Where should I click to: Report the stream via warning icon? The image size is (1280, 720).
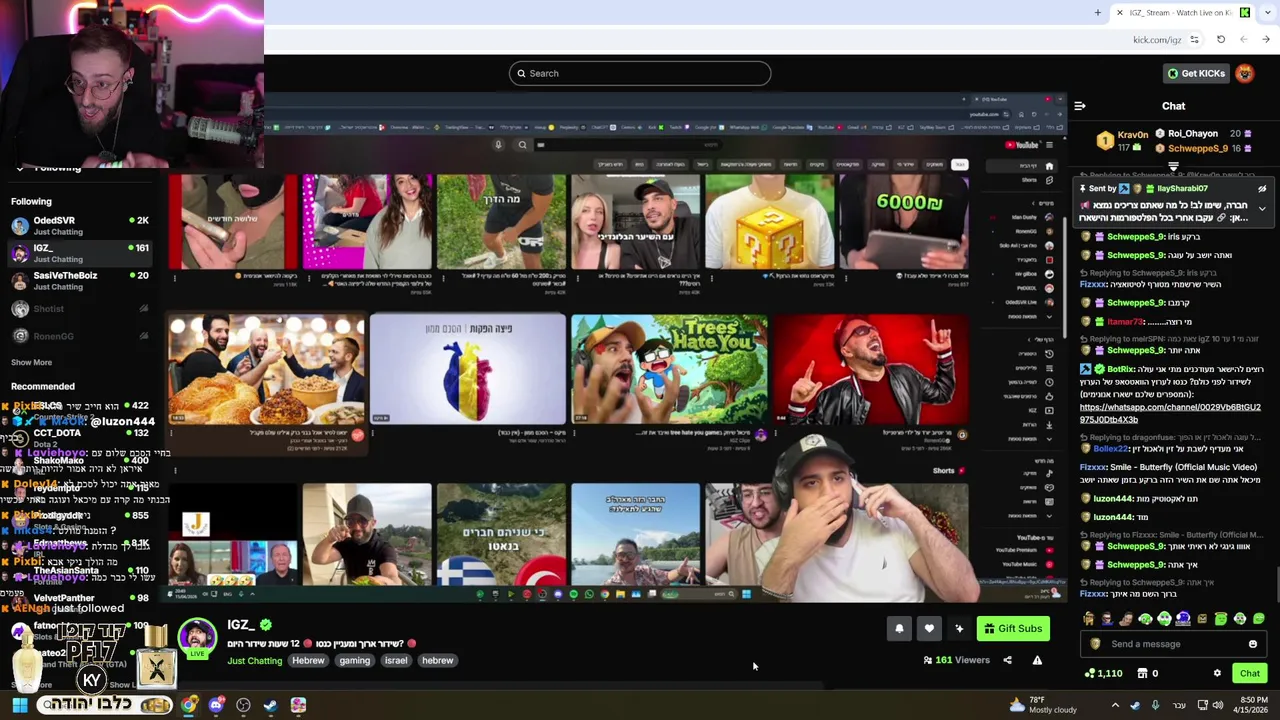tap(1037, 660)
